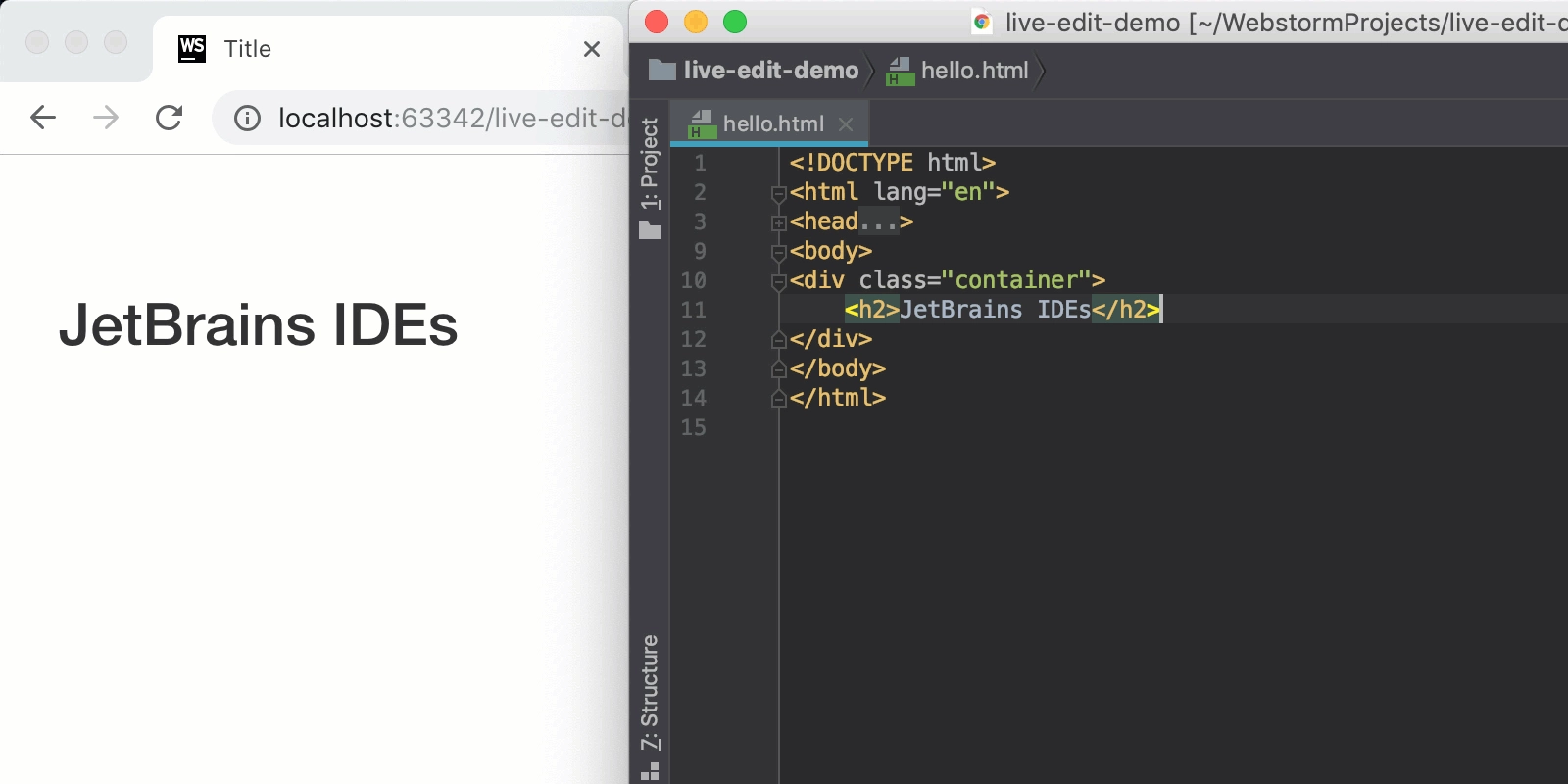Click line number 15 in the gutter

tap(693, 427)
